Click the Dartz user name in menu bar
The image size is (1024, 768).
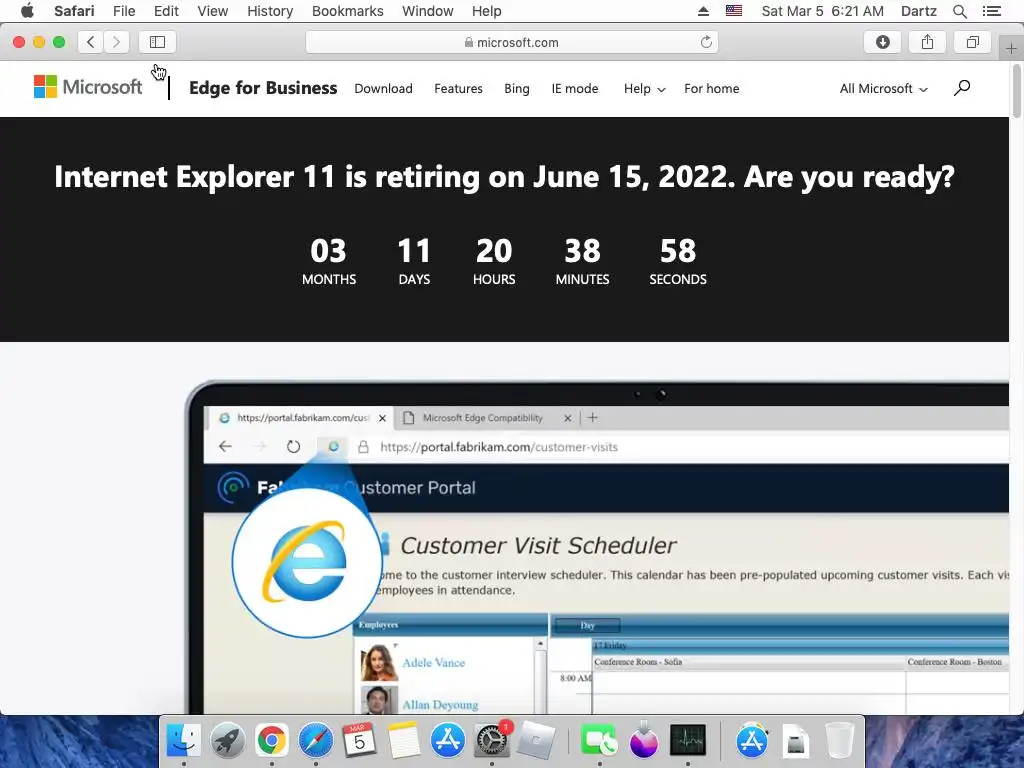(919, 11)
